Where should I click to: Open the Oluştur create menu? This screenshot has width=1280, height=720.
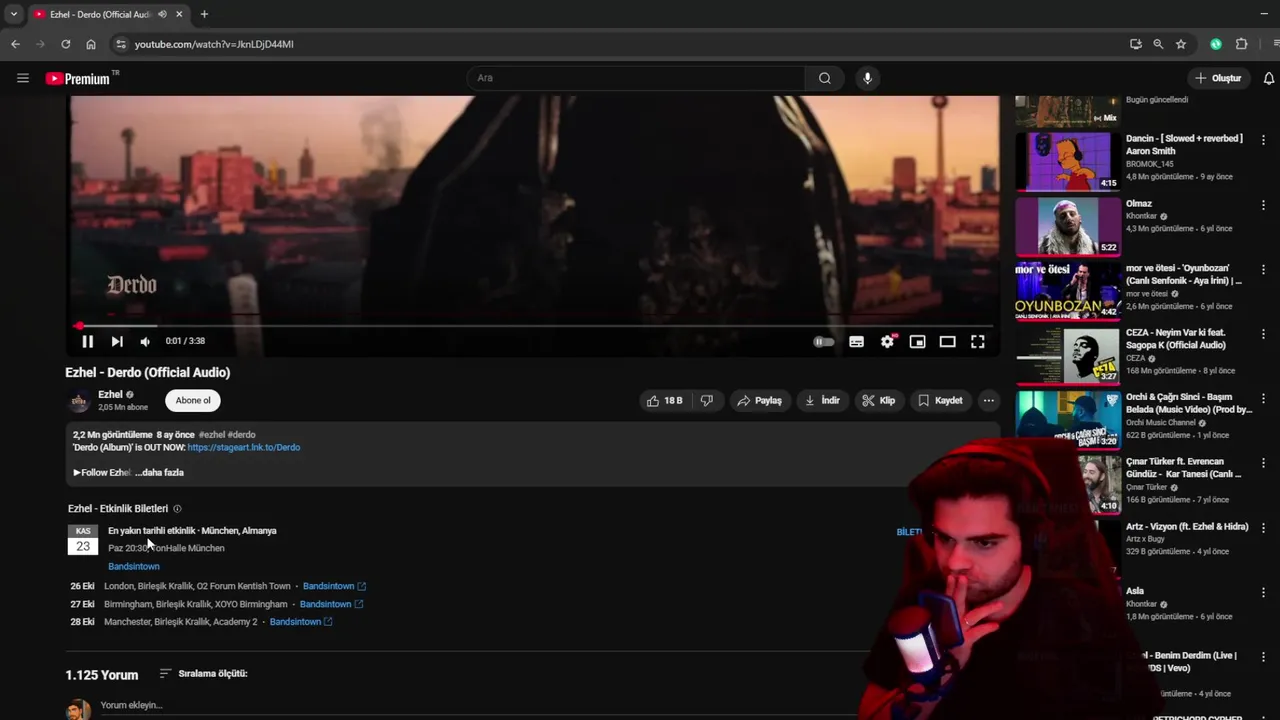click(x=1218, y=78)
